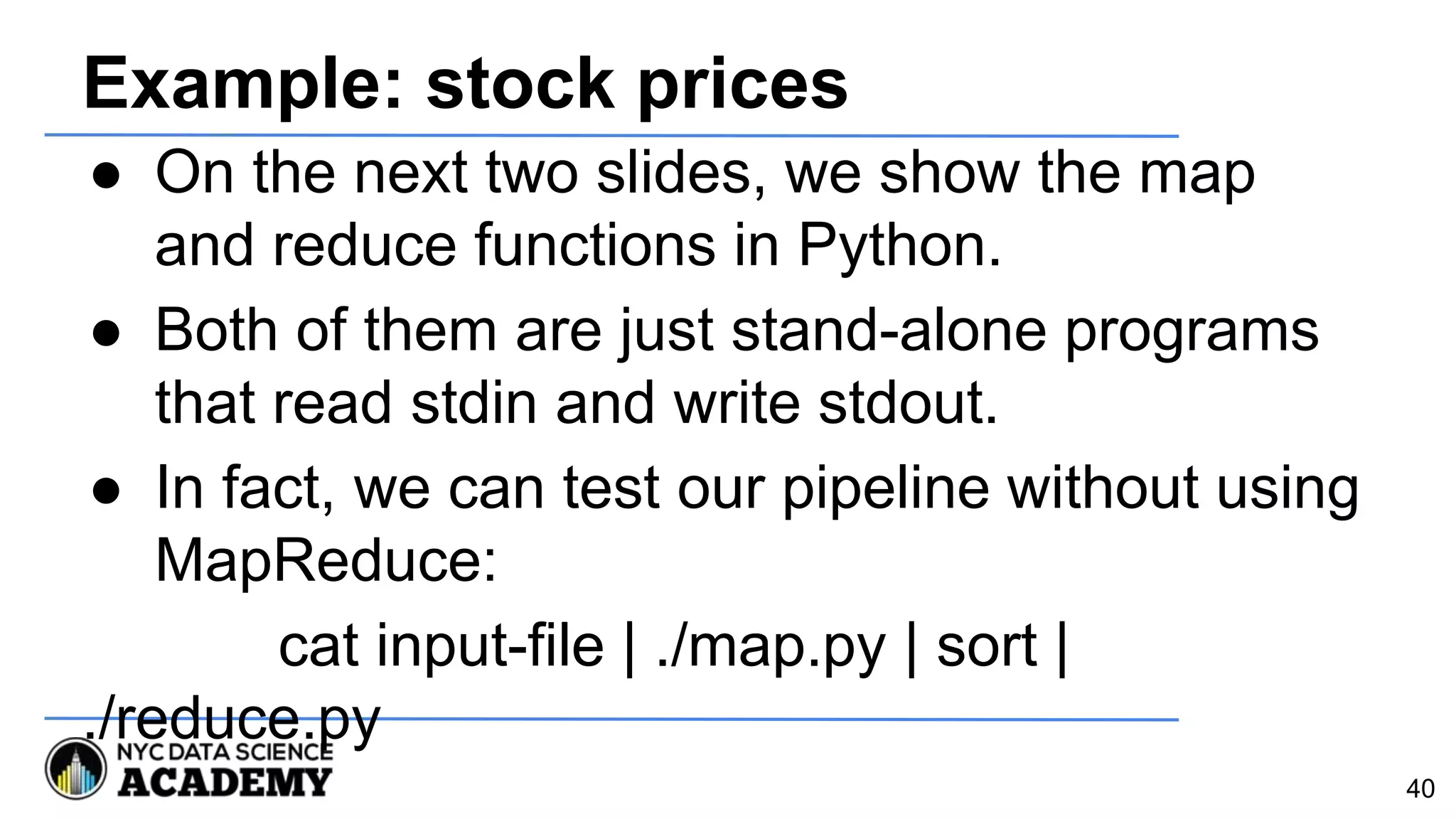This screenshot has height=819, width=1456.
Task: Click the second bullet point dot
Action: (x=106, y=334)
